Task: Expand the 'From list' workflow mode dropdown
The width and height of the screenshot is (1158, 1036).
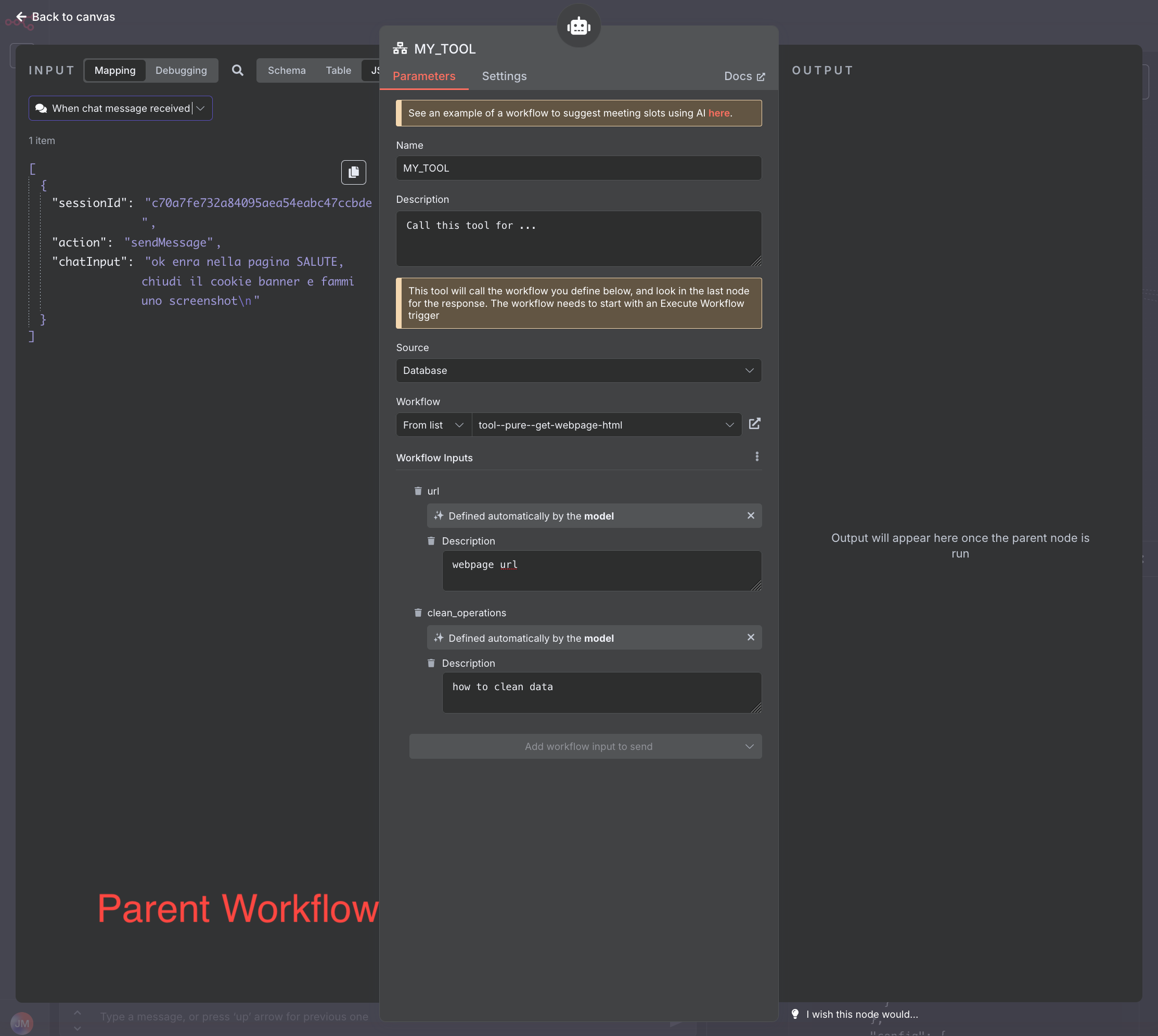Action: tap(433, 425)
